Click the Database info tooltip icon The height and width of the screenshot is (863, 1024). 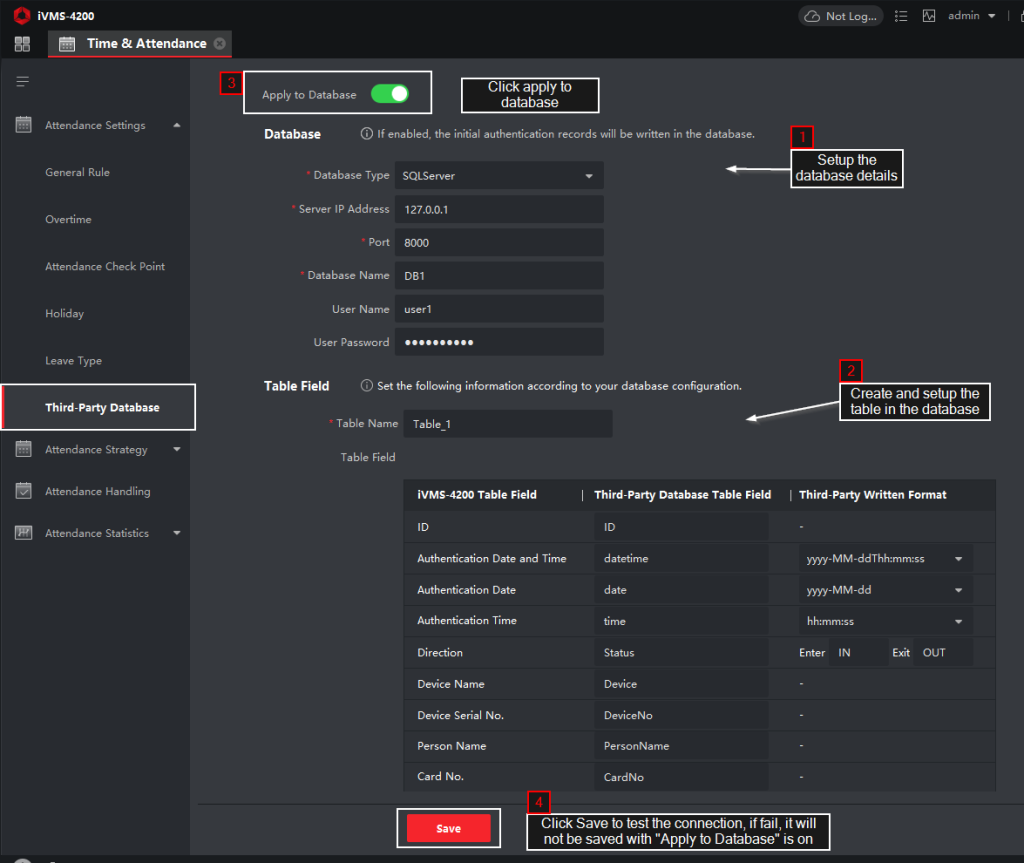tap(367, 134)
